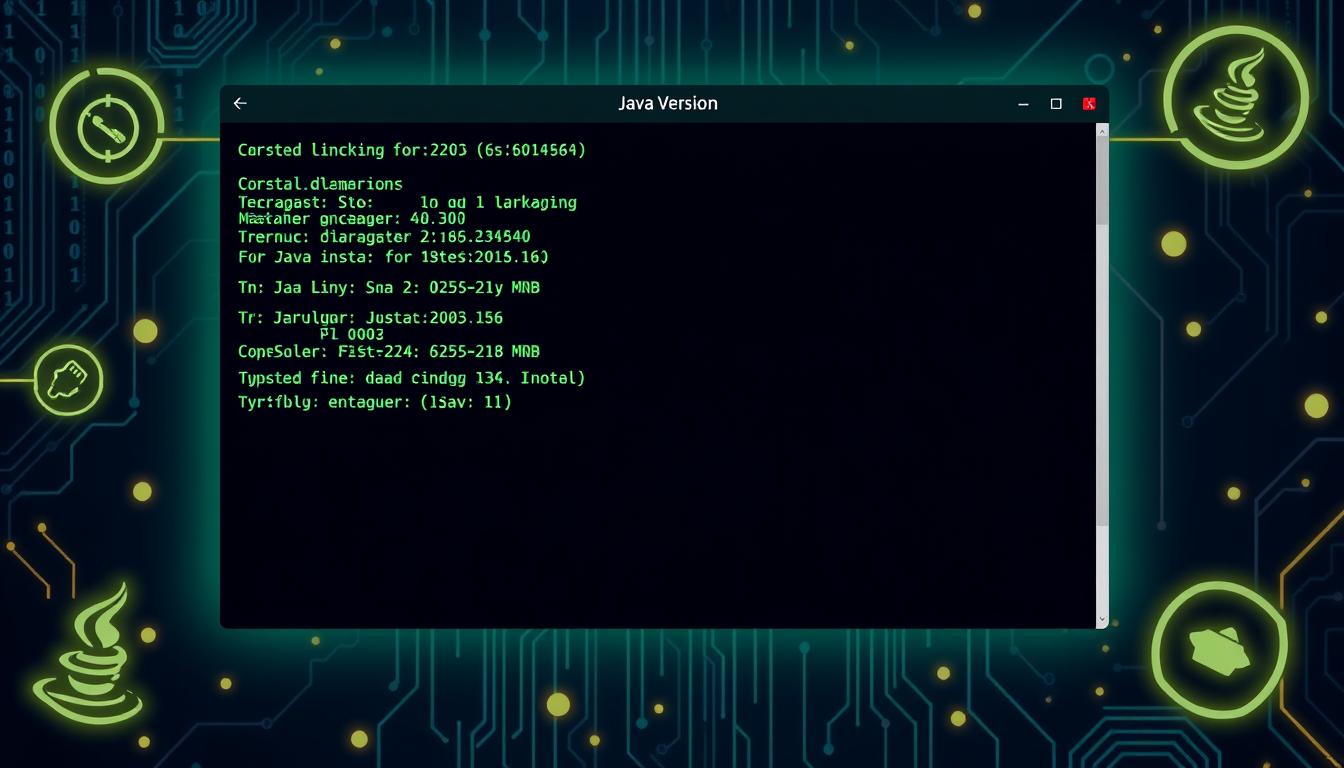1344x768 pixels.
Task: Click the last line "Tyrfbly: entaguer"
Action: pyautogui.click(x=374, y=402)
